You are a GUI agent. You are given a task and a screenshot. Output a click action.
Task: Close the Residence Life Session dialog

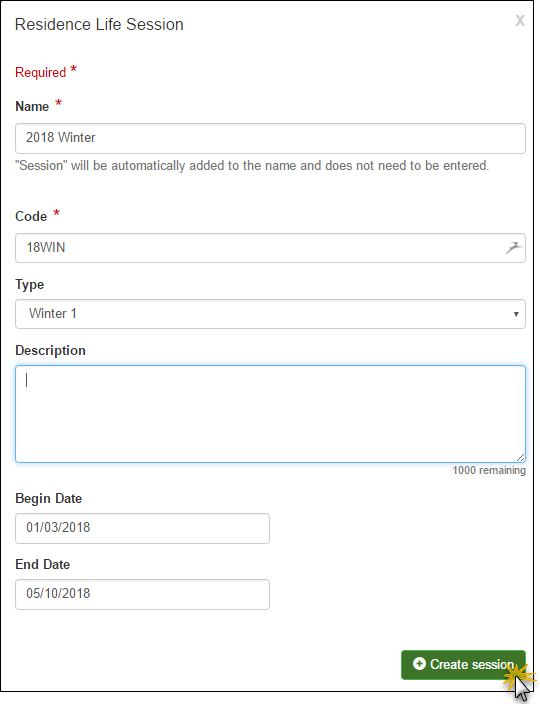tap(520, 21)
